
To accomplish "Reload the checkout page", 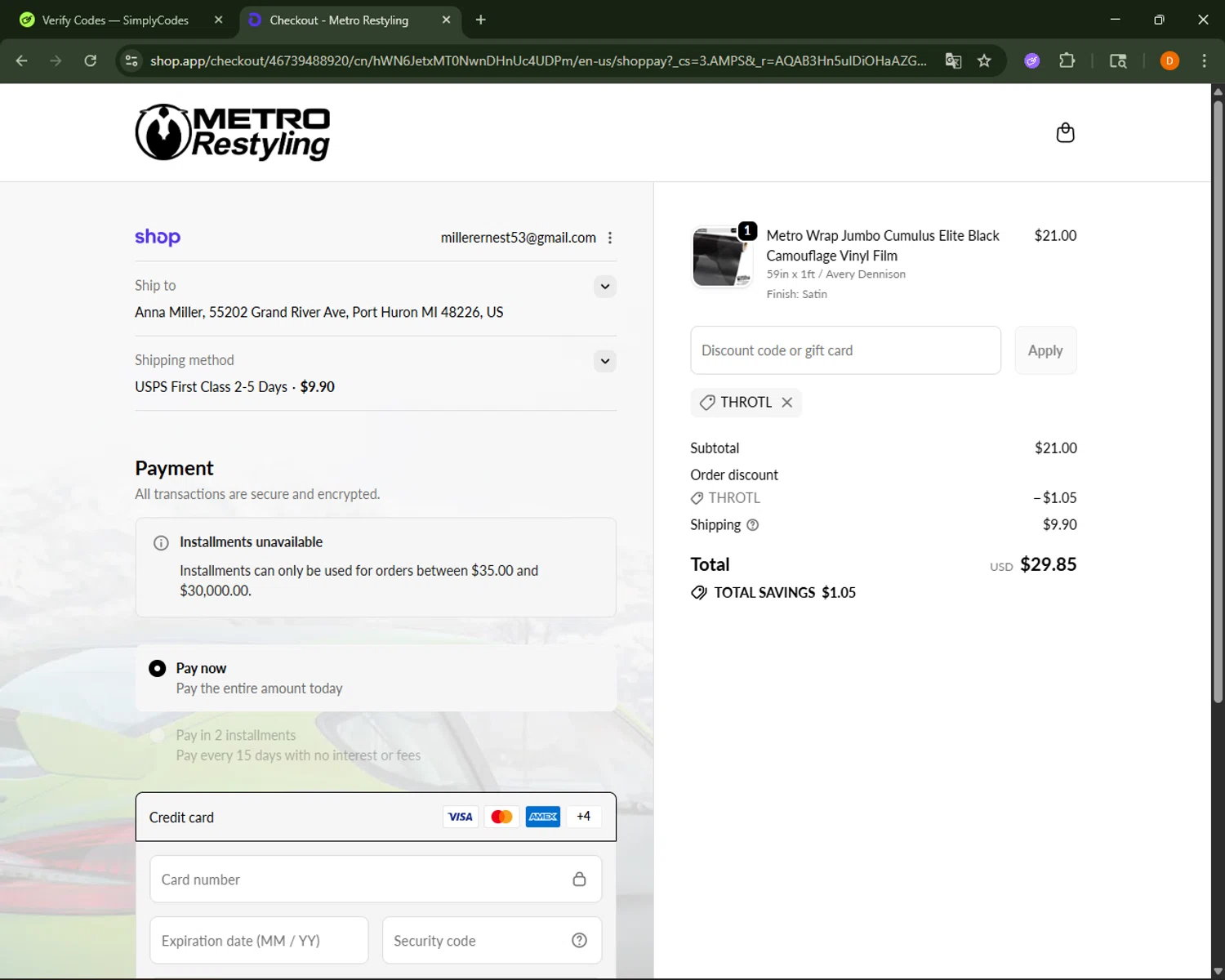I will coord(91,60).
